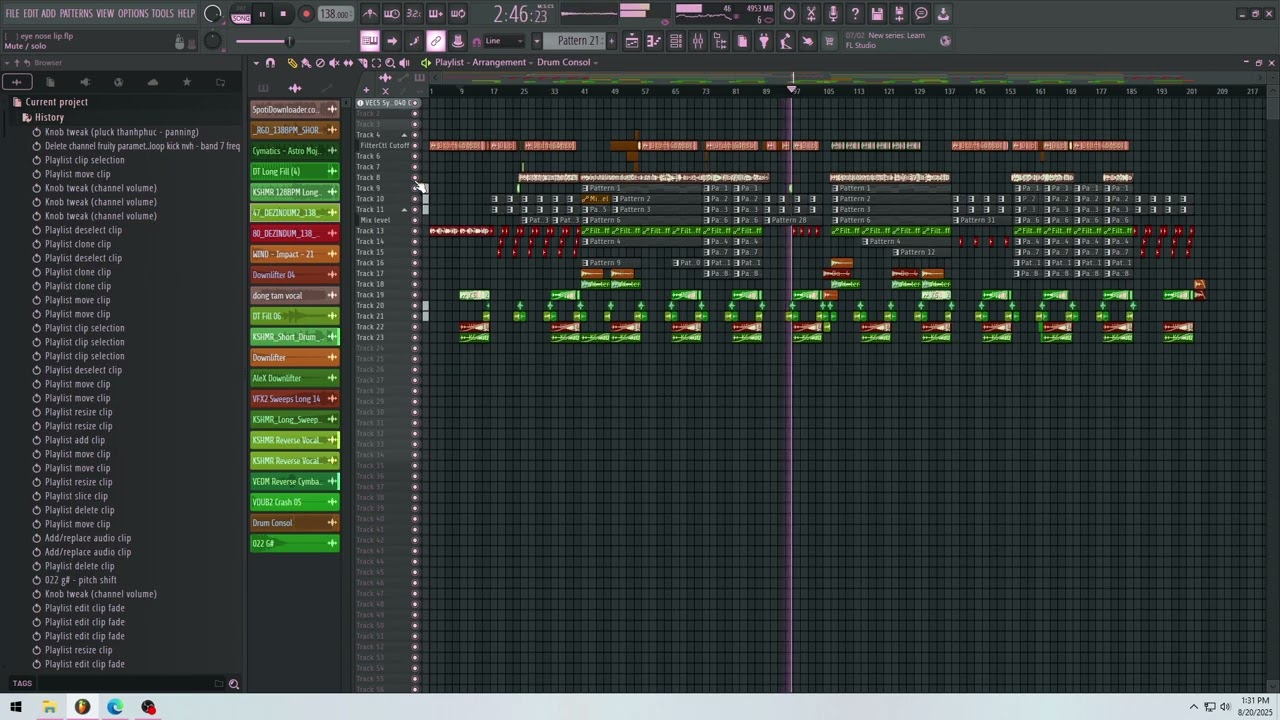Open the plugin picker plug icon
Viewport: 1280px width, 720px height.
pos(763,41)
